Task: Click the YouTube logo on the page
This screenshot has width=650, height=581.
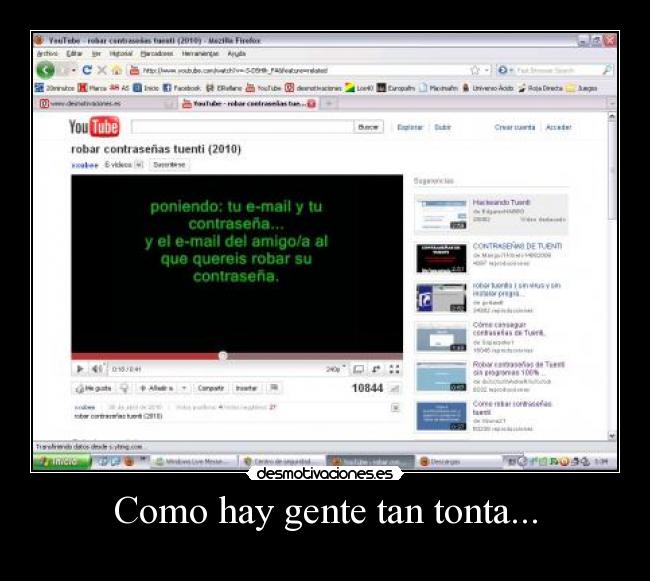Action: click(x=94, y=126)
